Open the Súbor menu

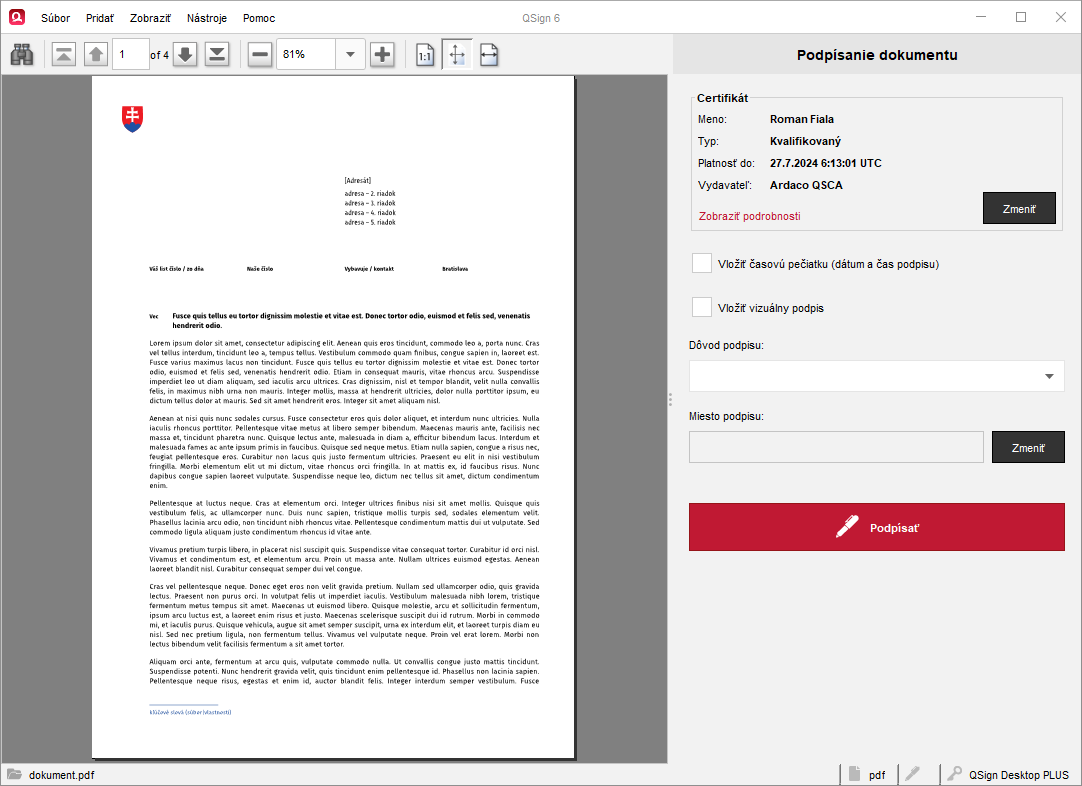pos(55,18)
